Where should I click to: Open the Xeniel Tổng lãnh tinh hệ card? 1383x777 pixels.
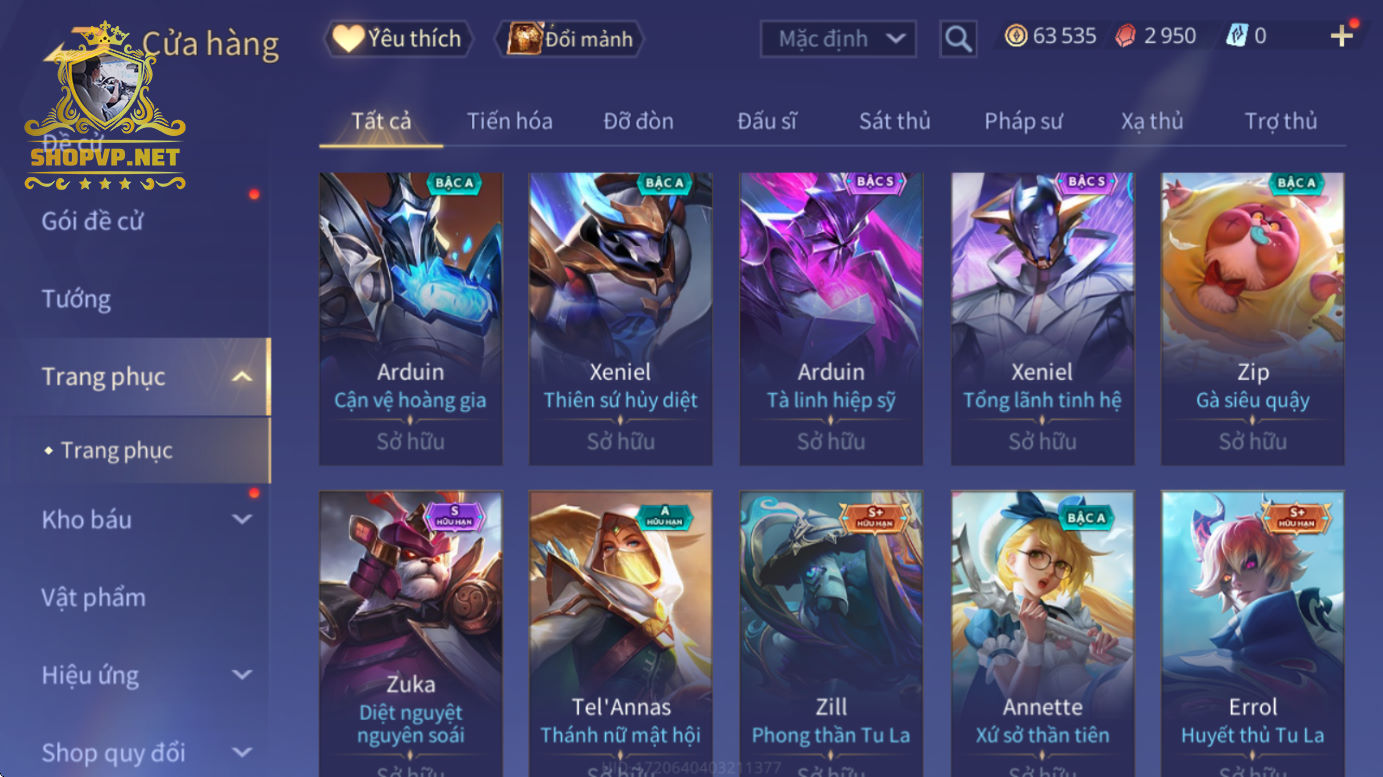coord(1042,319)
